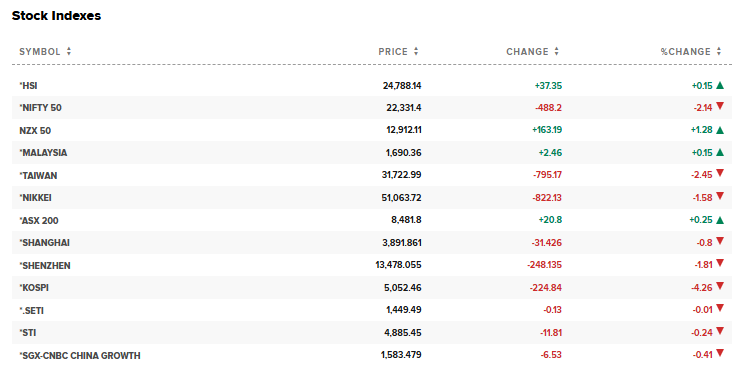Select the ASX 200 price 8,481.8
Screen dimensions: 739x370
point(406,220)
